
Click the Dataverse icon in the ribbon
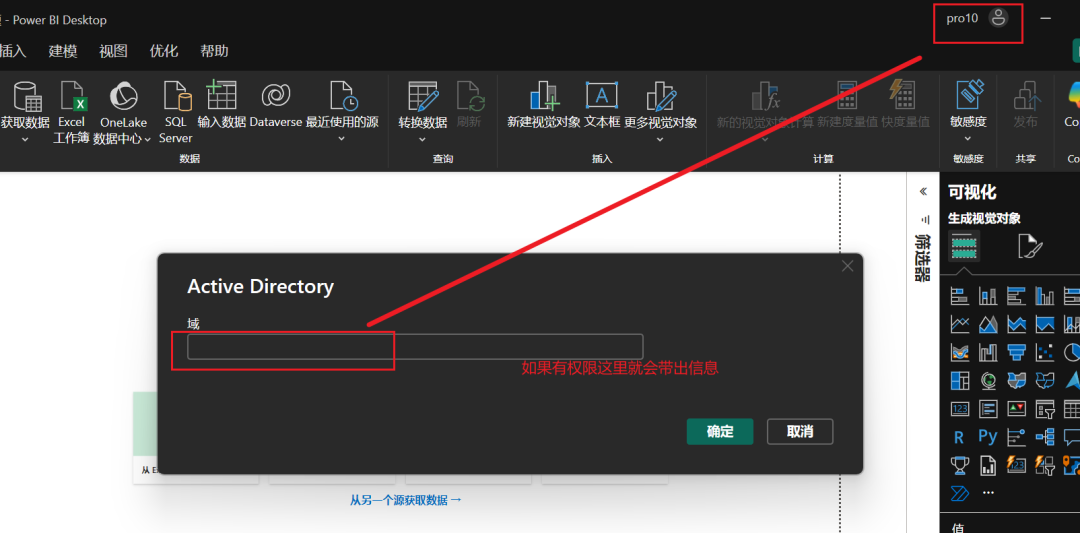point(276,96)
